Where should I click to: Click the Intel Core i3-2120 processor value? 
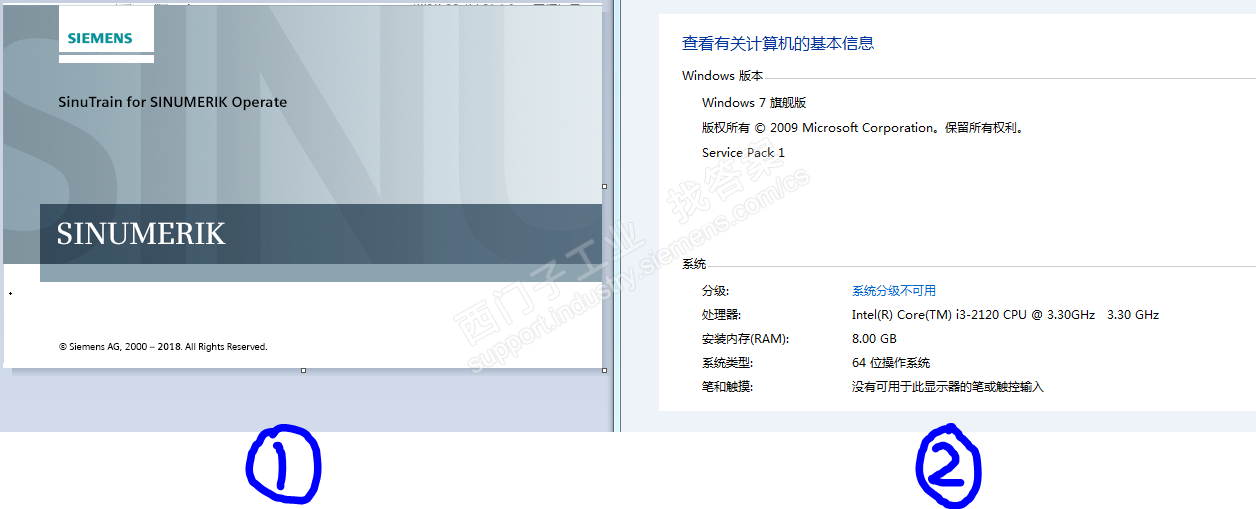point(1005,315)
